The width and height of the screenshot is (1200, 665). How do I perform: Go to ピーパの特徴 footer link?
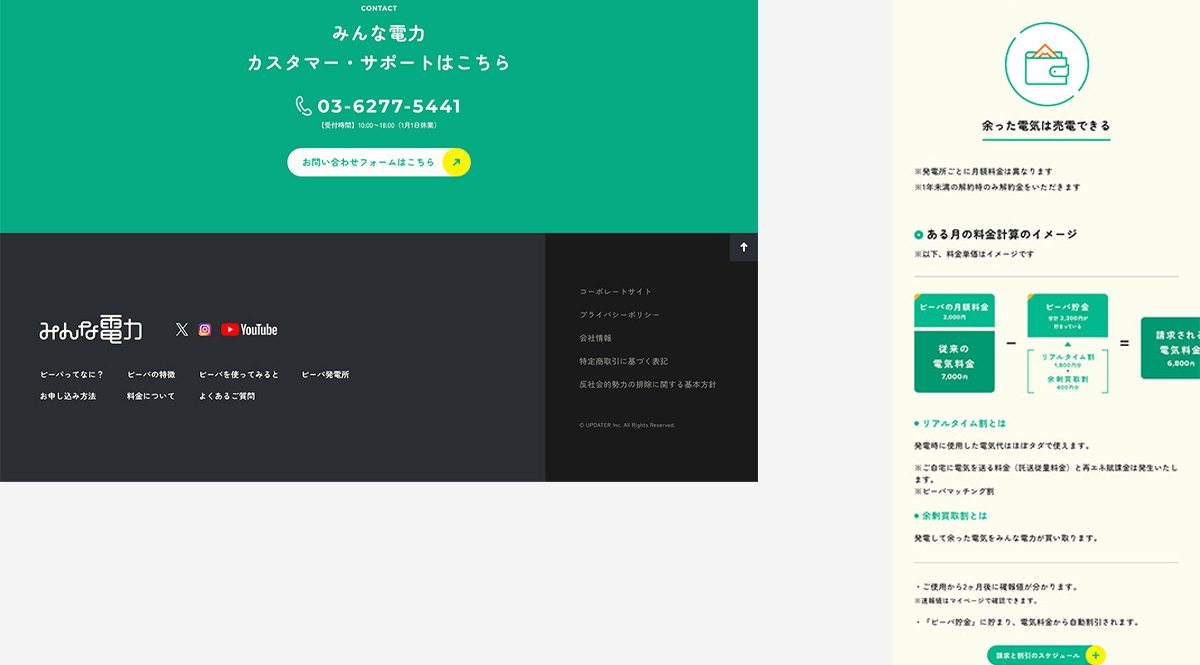[x=151, y=375]
